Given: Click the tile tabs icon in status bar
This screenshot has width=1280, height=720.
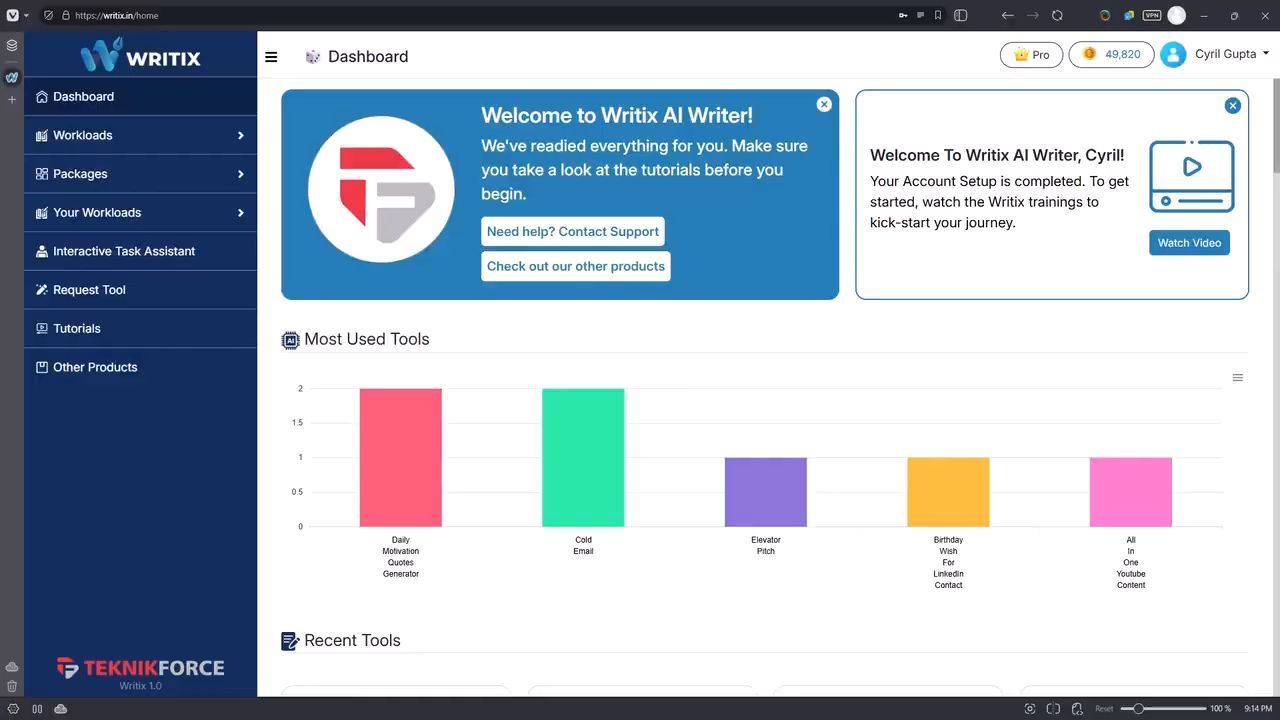Looking at the screenshot, I should 1053,709.
